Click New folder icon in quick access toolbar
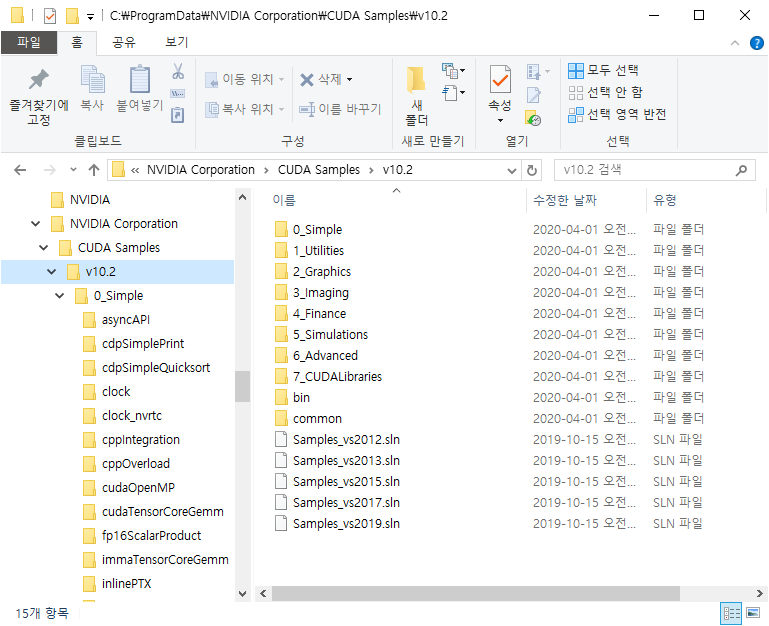This screenshot has width=769, height=626. (72, 16)
